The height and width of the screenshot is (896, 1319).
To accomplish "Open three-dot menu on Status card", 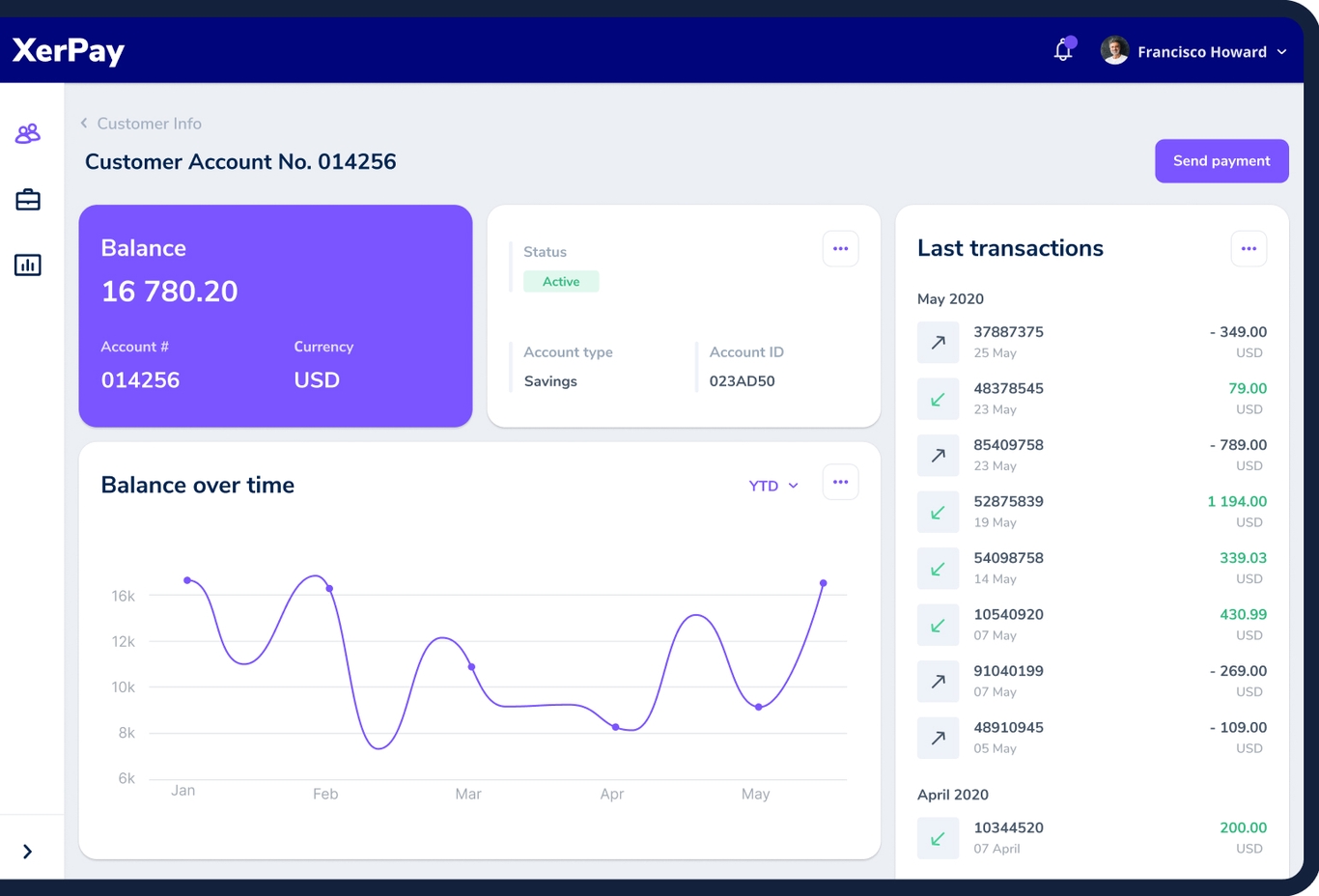I will [840, 249].
